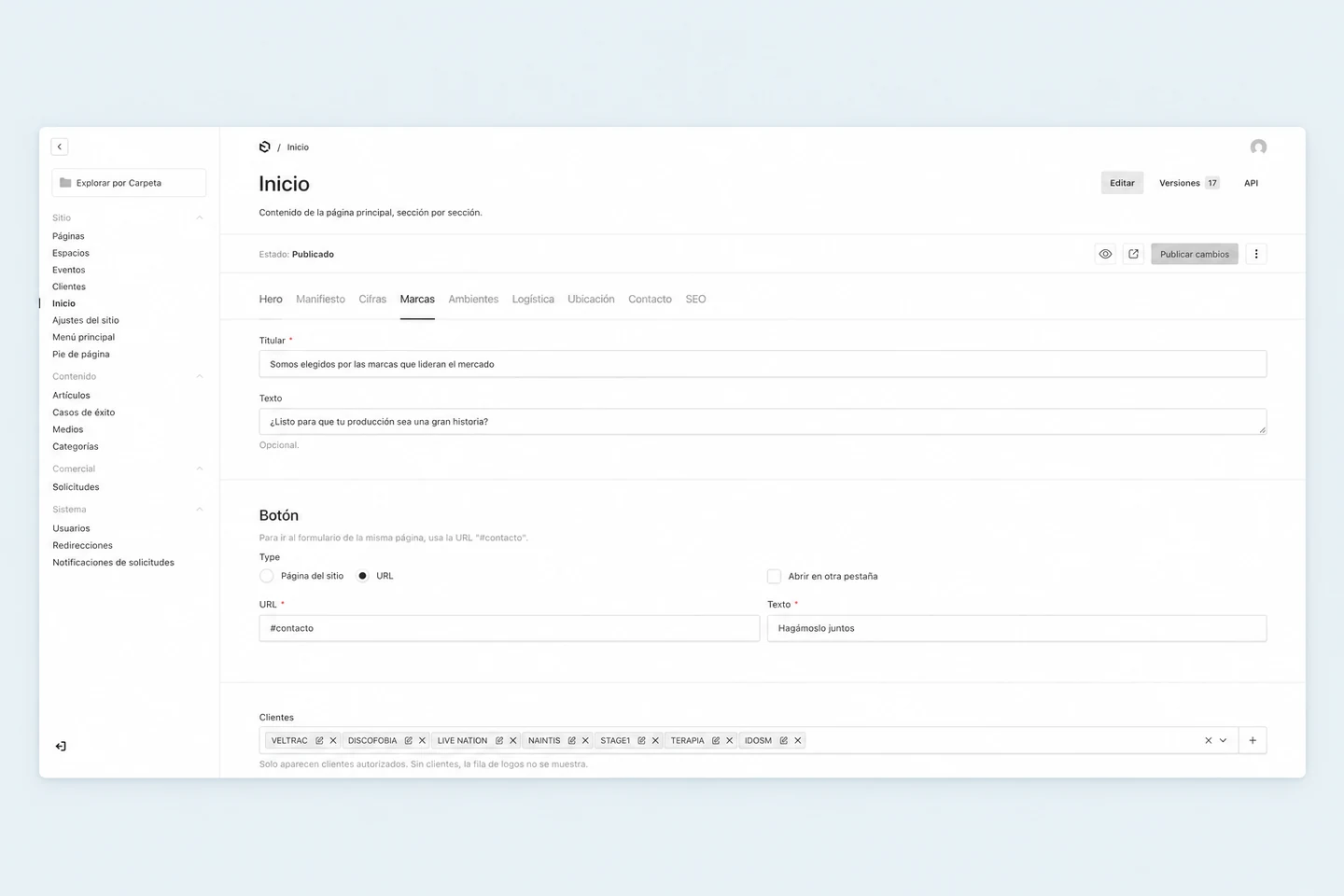Open the Versiones view
The image size is (1344, 896).
[x=1189, y=183]
